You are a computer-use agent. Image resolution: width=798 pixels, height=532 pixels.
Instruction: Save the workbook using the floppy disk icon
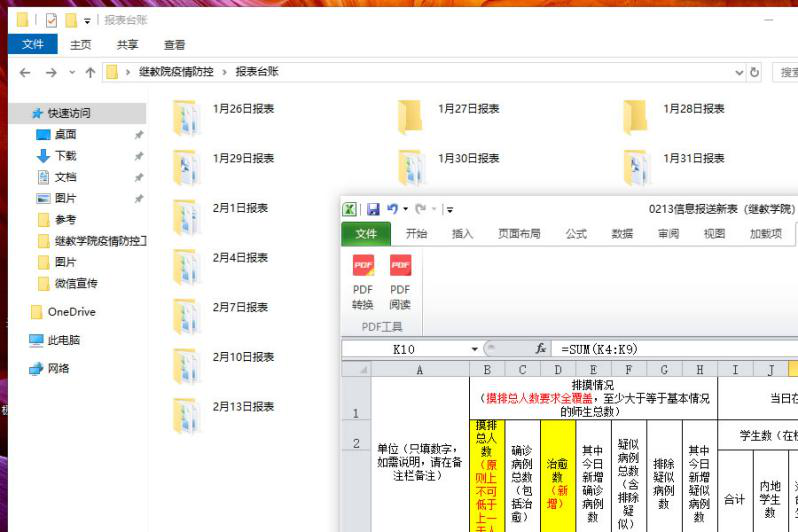[373, 209]
